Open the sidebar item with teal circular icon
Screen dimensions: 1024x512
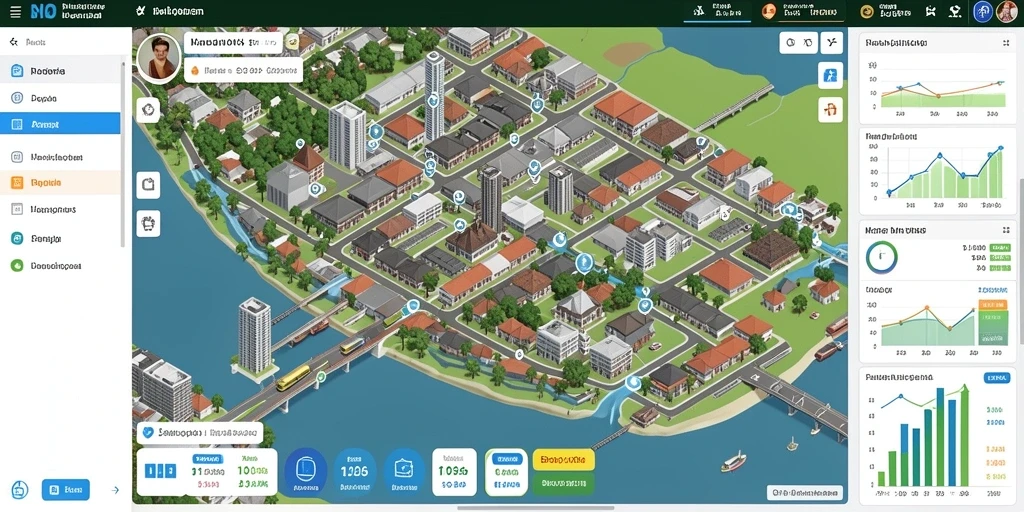coord(60,238)
